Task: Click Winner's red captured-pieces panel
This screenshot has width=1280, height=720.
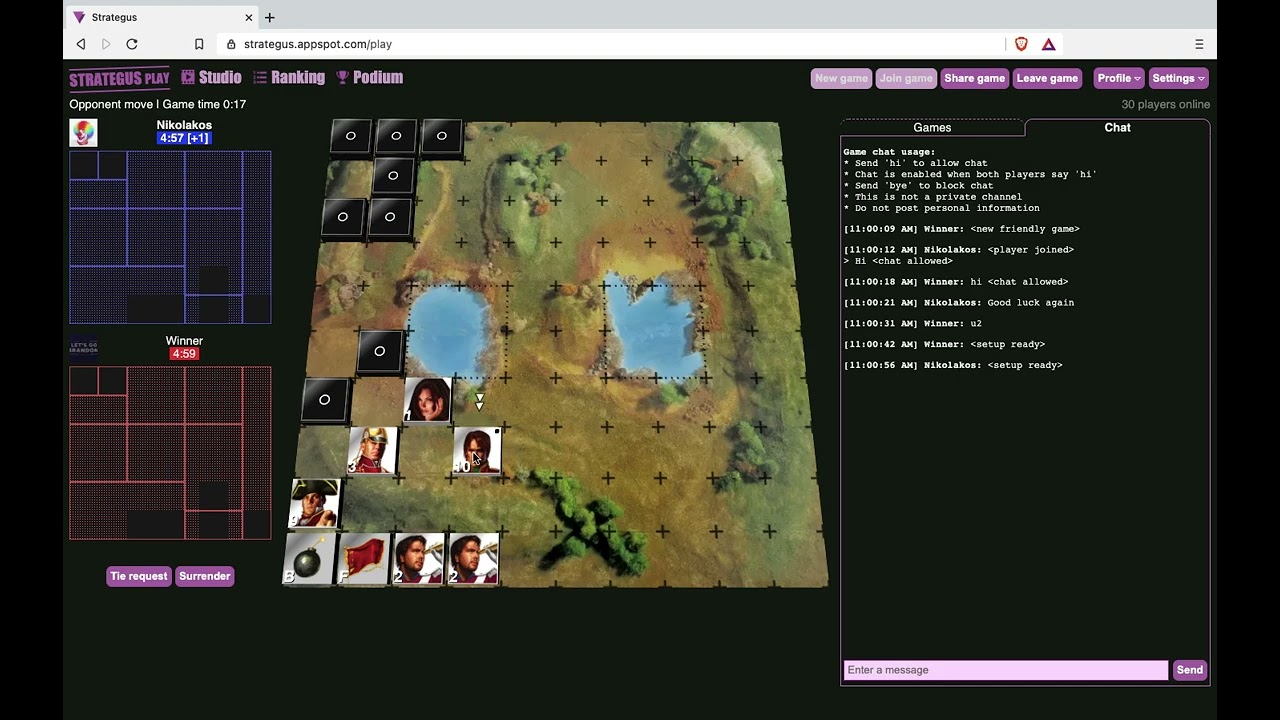Action: tap(170, 453)
